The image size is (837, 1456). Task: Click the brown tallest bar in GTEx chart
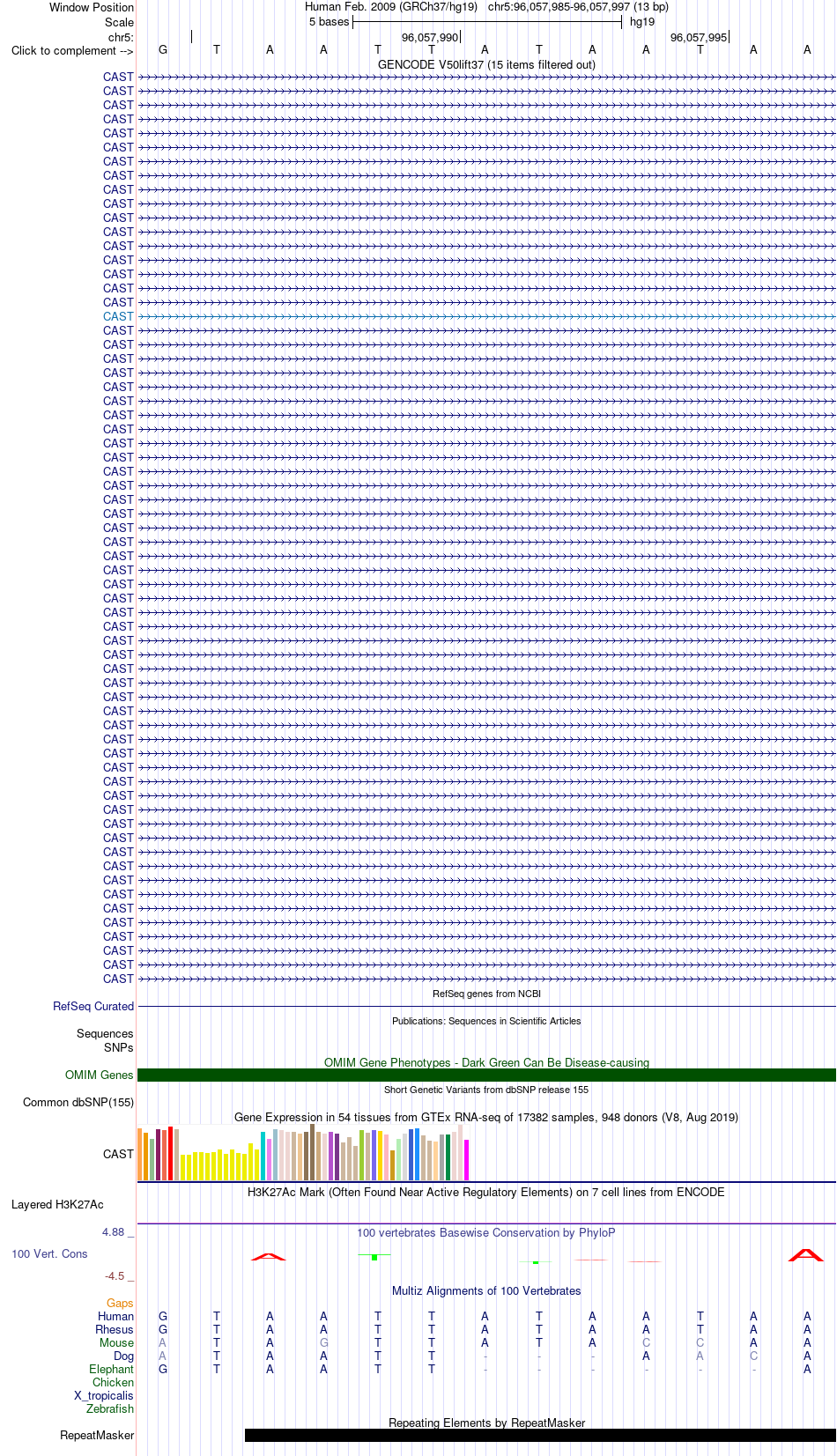coord(313,1152)
